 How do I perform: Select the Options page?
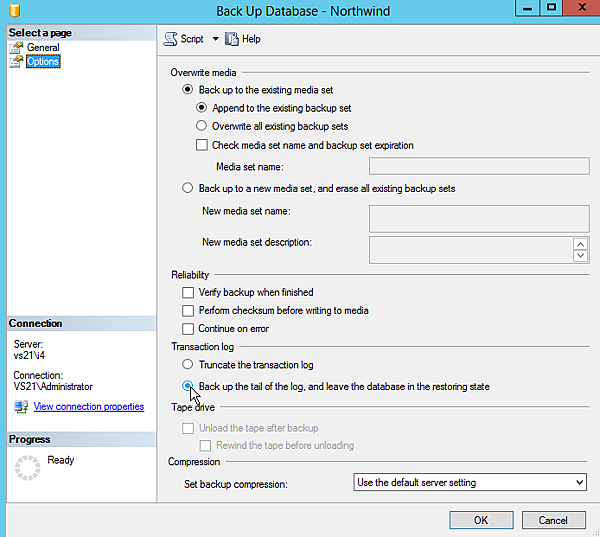[x=43, y=61]
